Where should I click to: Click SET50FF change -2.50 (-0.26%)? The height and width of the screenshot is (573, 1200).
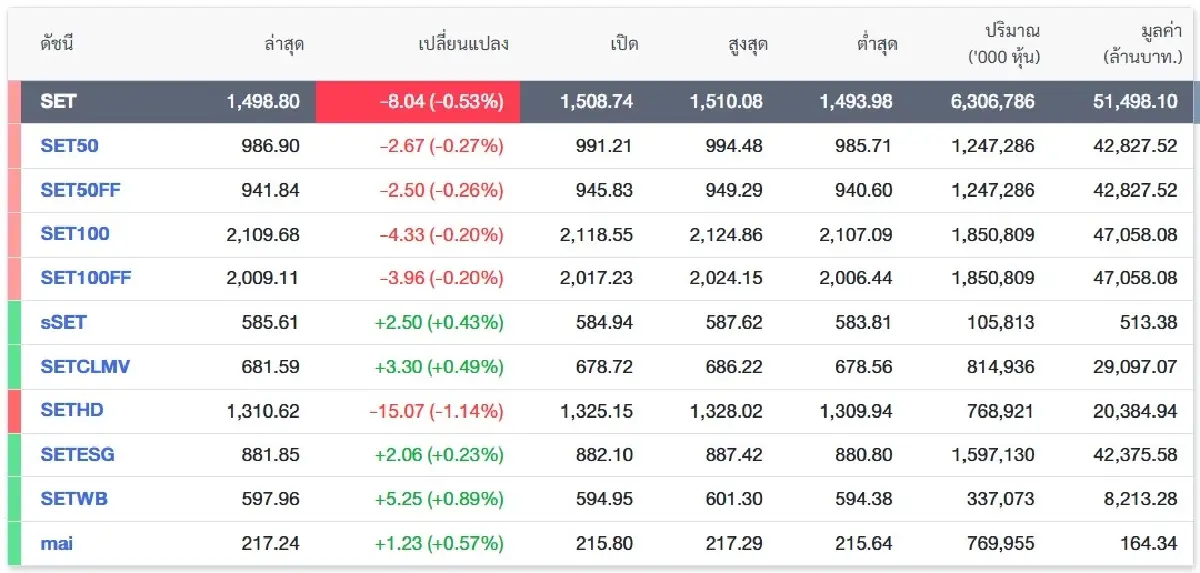pos(441,190)
